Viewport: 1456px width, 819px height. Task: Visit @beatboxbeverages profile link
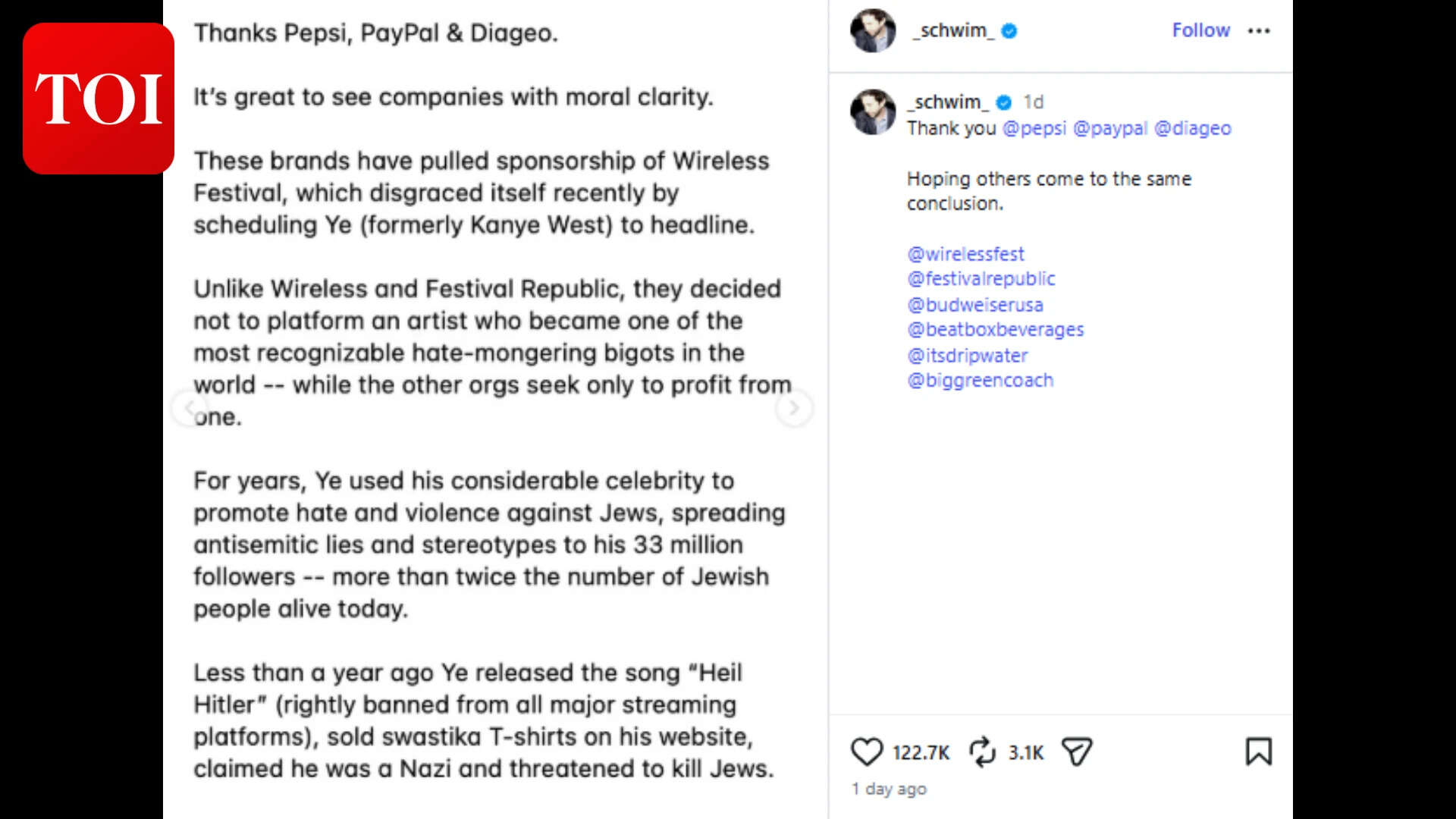[x=995, y=330]
